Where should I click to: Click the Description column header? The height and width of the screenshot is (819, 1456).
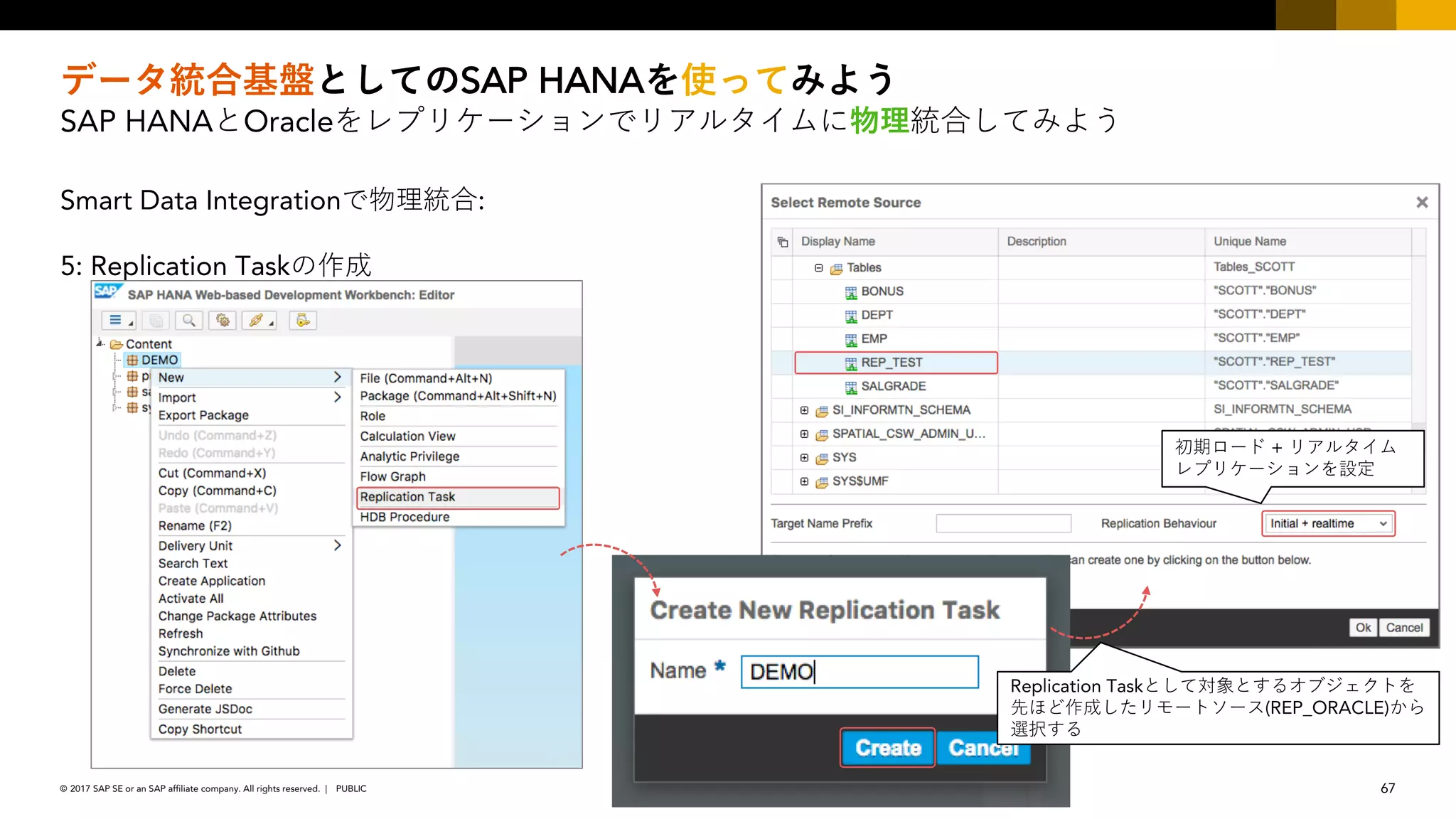pyautogui.click(x=1101, y=242)
